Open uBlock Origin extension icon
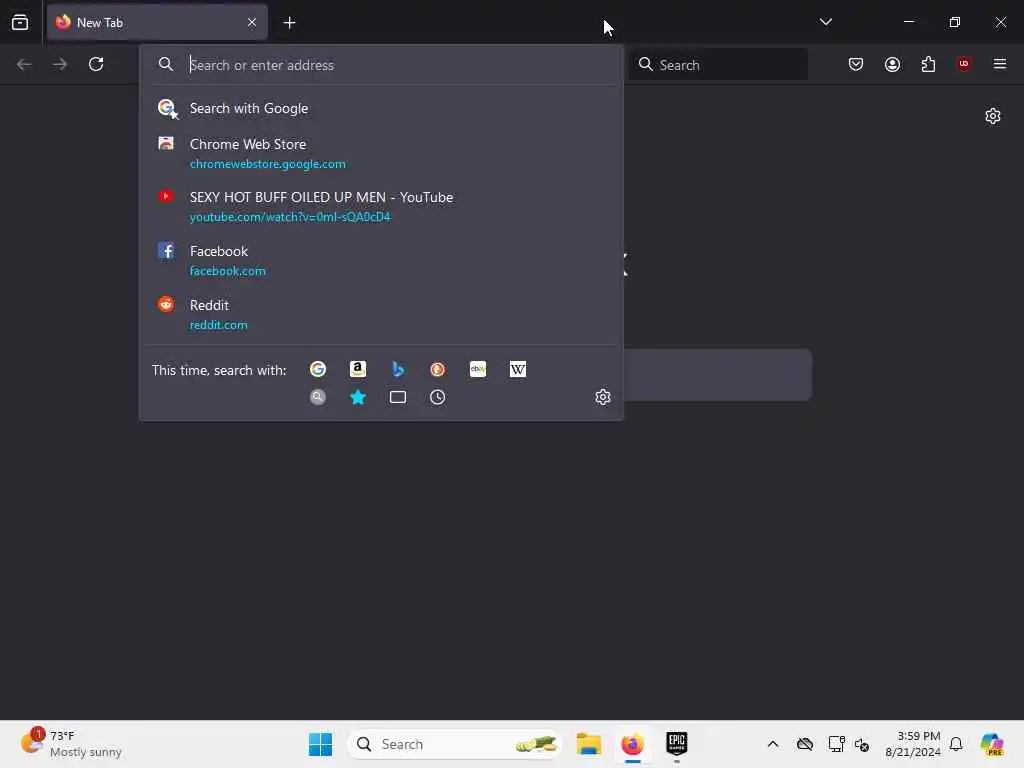 964,64
